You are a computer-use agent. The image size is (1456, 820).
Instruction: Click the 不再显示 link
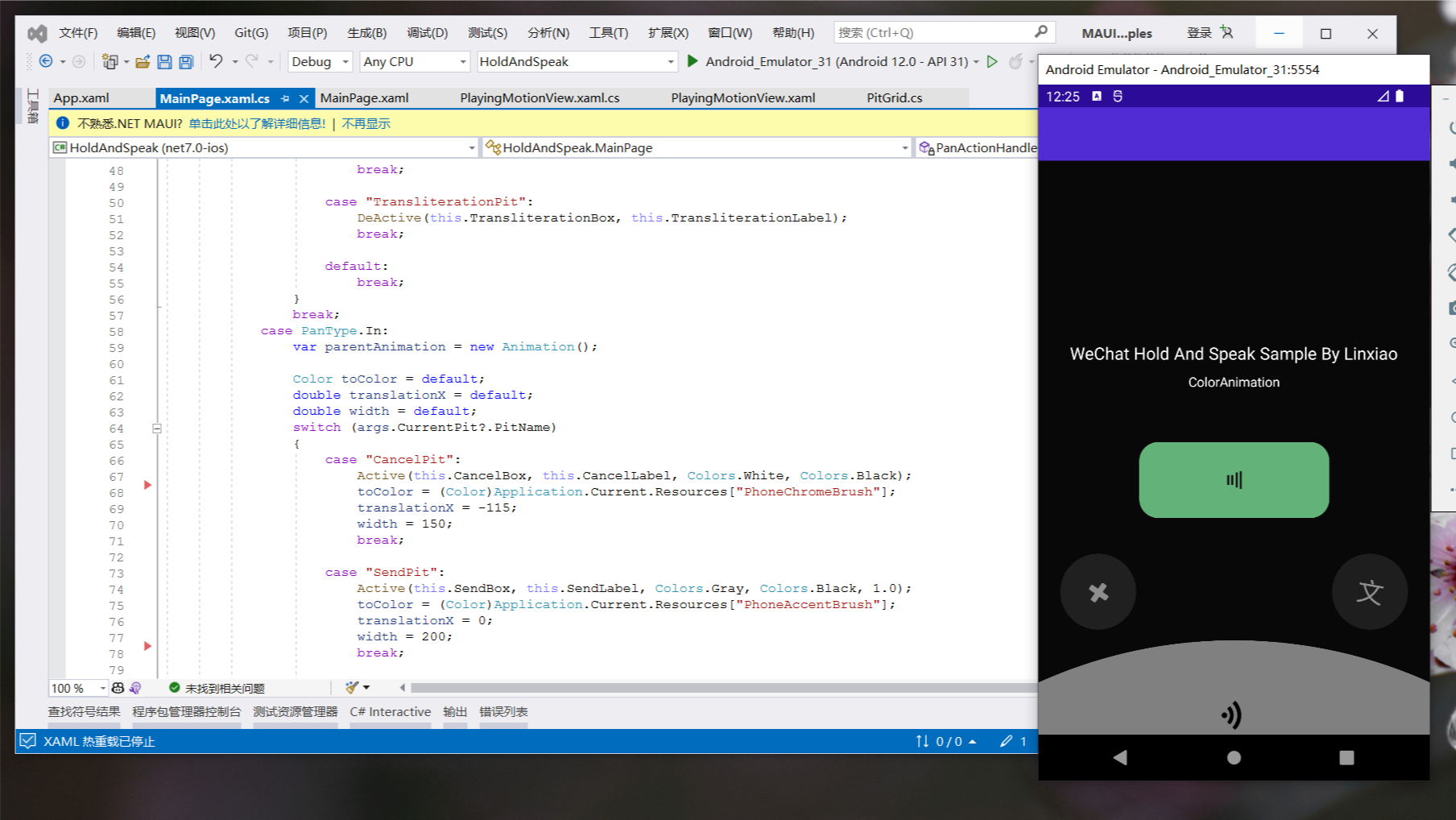(366, 123)
